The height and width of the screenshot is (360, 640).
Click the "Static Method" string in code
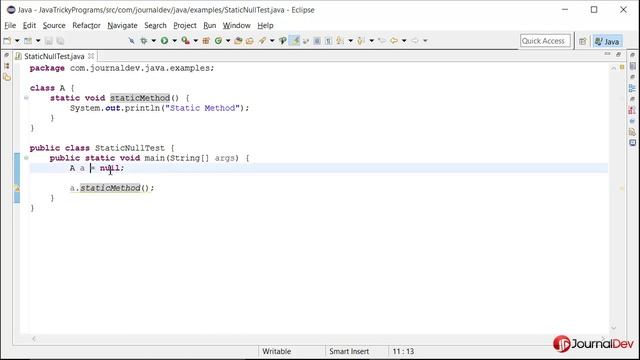(202, 108)
